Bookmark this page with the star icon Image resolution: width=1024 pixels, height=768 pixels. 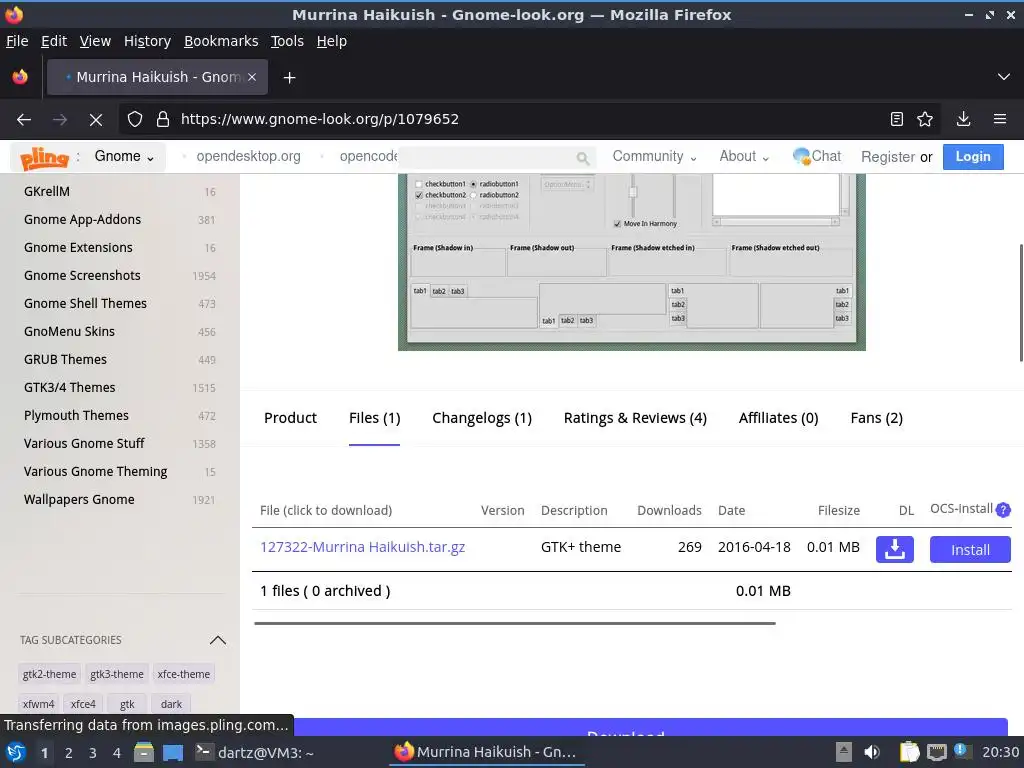[925, 119]
